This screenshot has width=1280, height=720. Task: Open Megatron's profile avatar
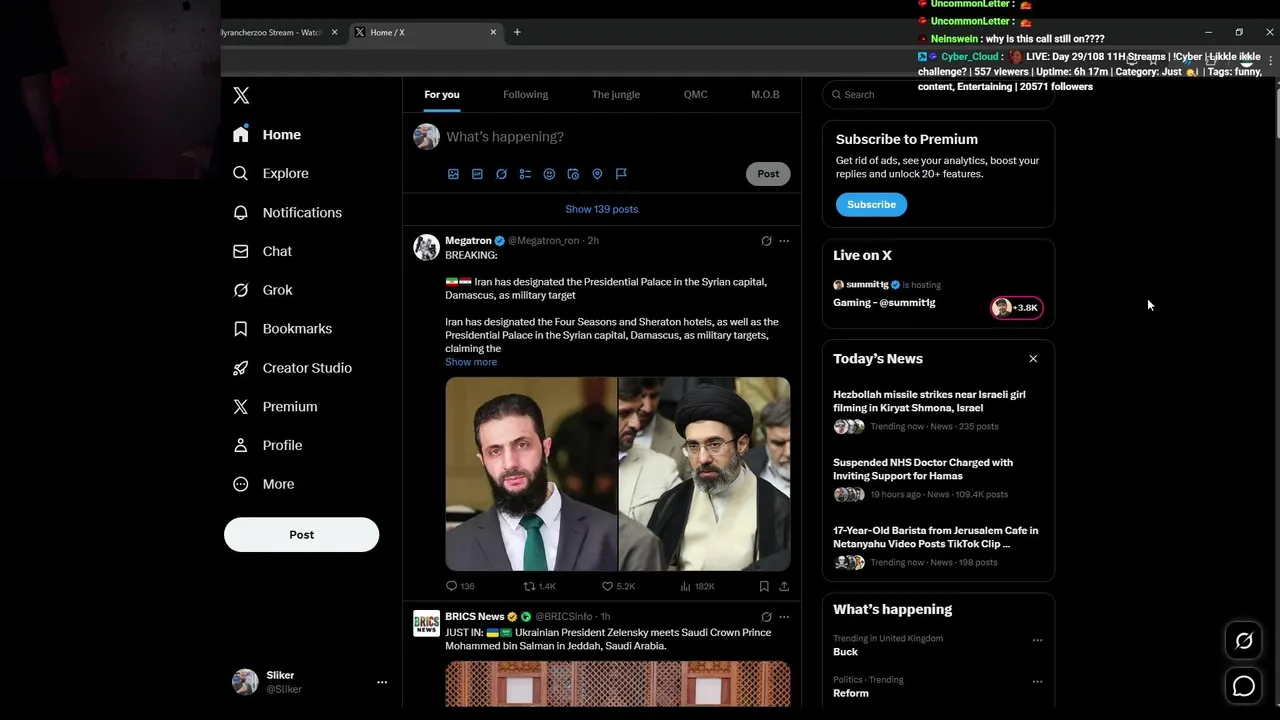(427, 247)
